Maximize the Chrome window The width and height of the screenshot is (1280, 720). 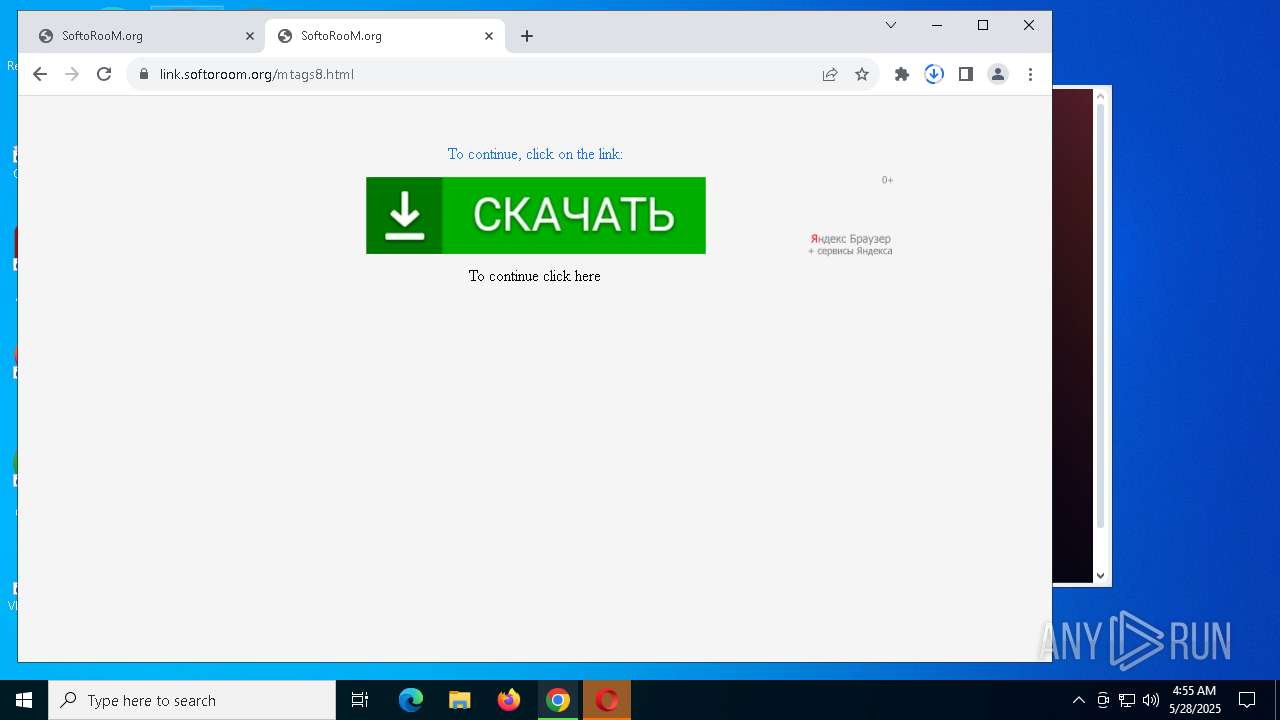click(x=983, y=25)
